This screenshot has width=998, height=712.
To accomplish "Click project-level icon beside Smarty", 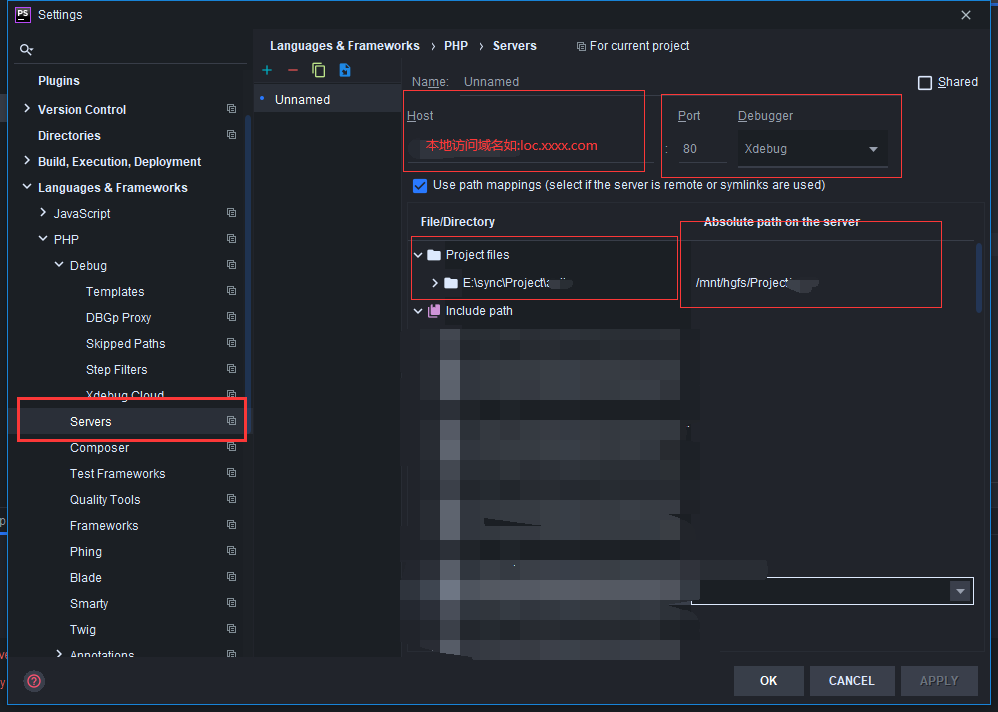I will (232, 603).
